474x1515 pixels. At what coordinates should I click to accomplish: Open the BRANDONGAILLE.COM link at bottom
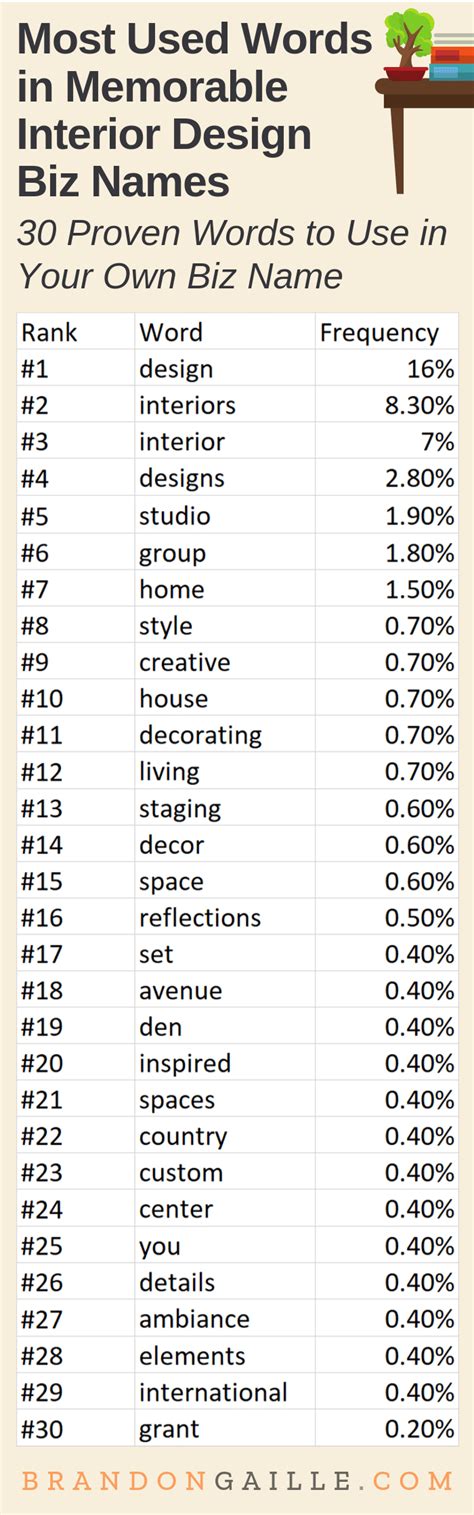click(237, 1479)
